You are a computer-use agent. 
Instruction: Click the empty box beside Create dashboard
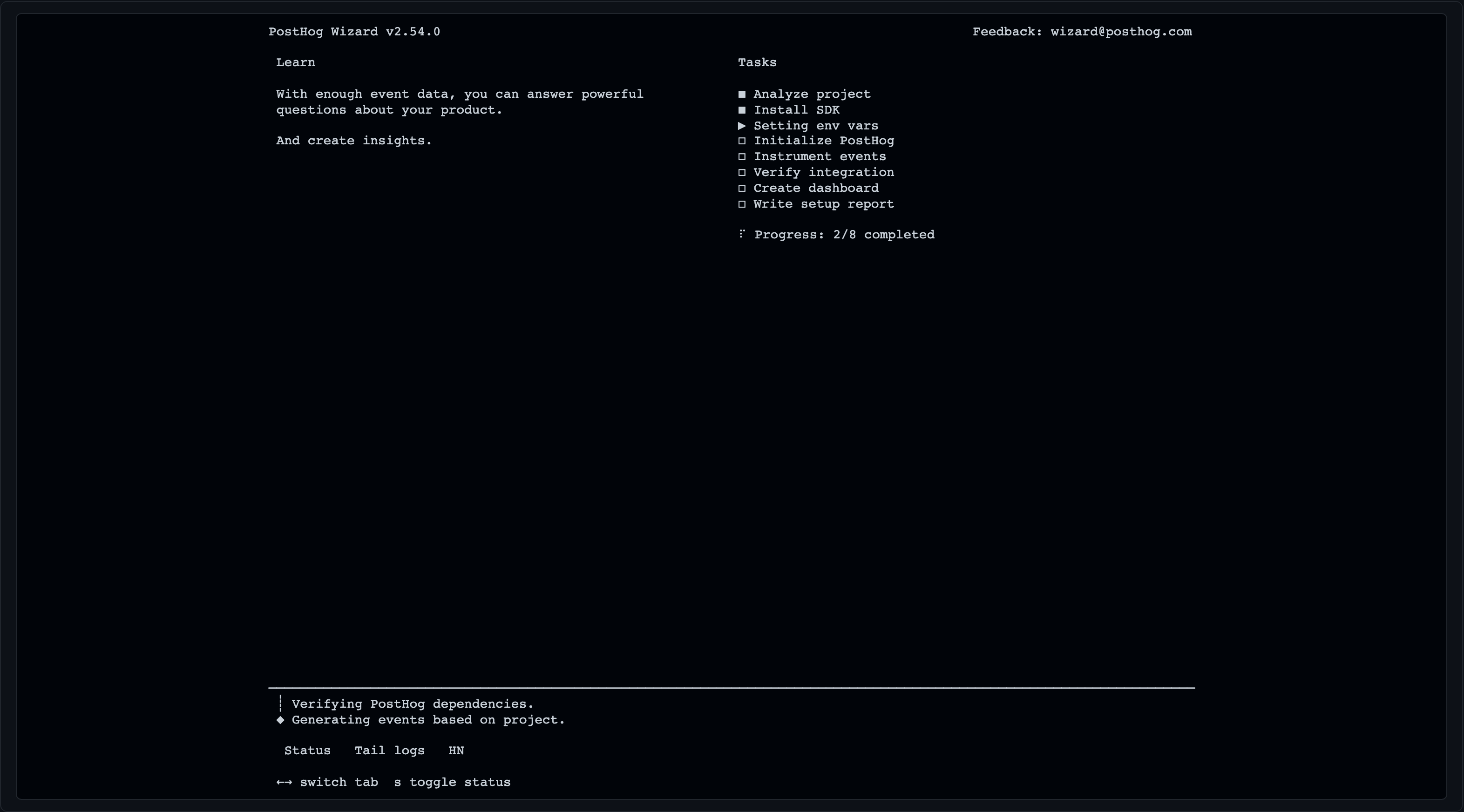point(742,189)
